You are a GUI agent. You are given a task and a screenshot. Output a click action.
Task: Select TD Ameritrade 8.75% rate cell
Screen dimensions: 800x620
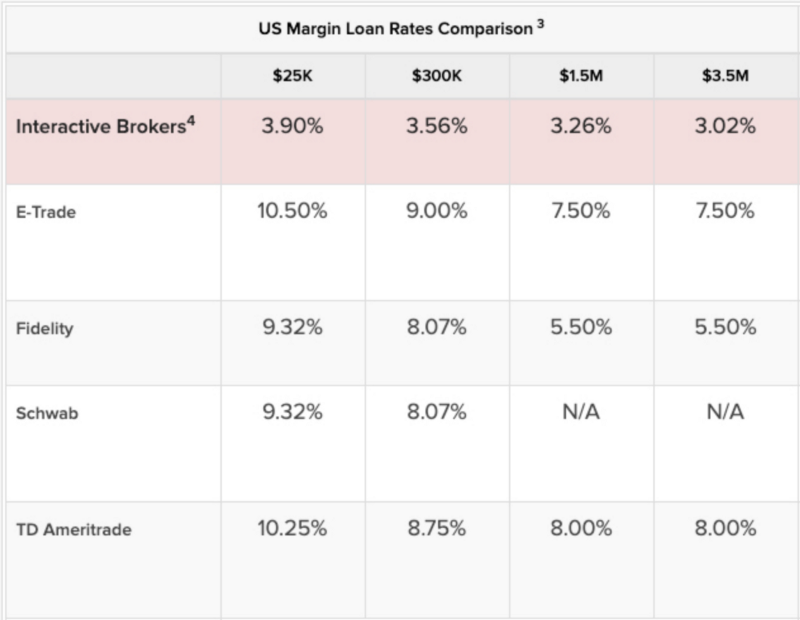[x=437, y=529]
